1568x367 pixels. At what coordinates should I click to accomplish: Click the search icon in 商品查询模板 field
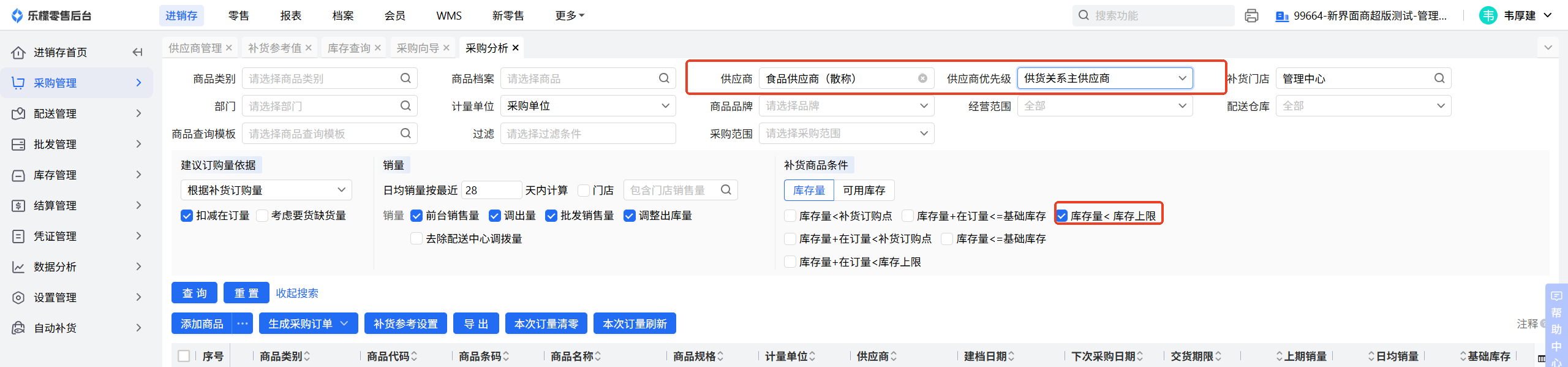click(405, 134)
